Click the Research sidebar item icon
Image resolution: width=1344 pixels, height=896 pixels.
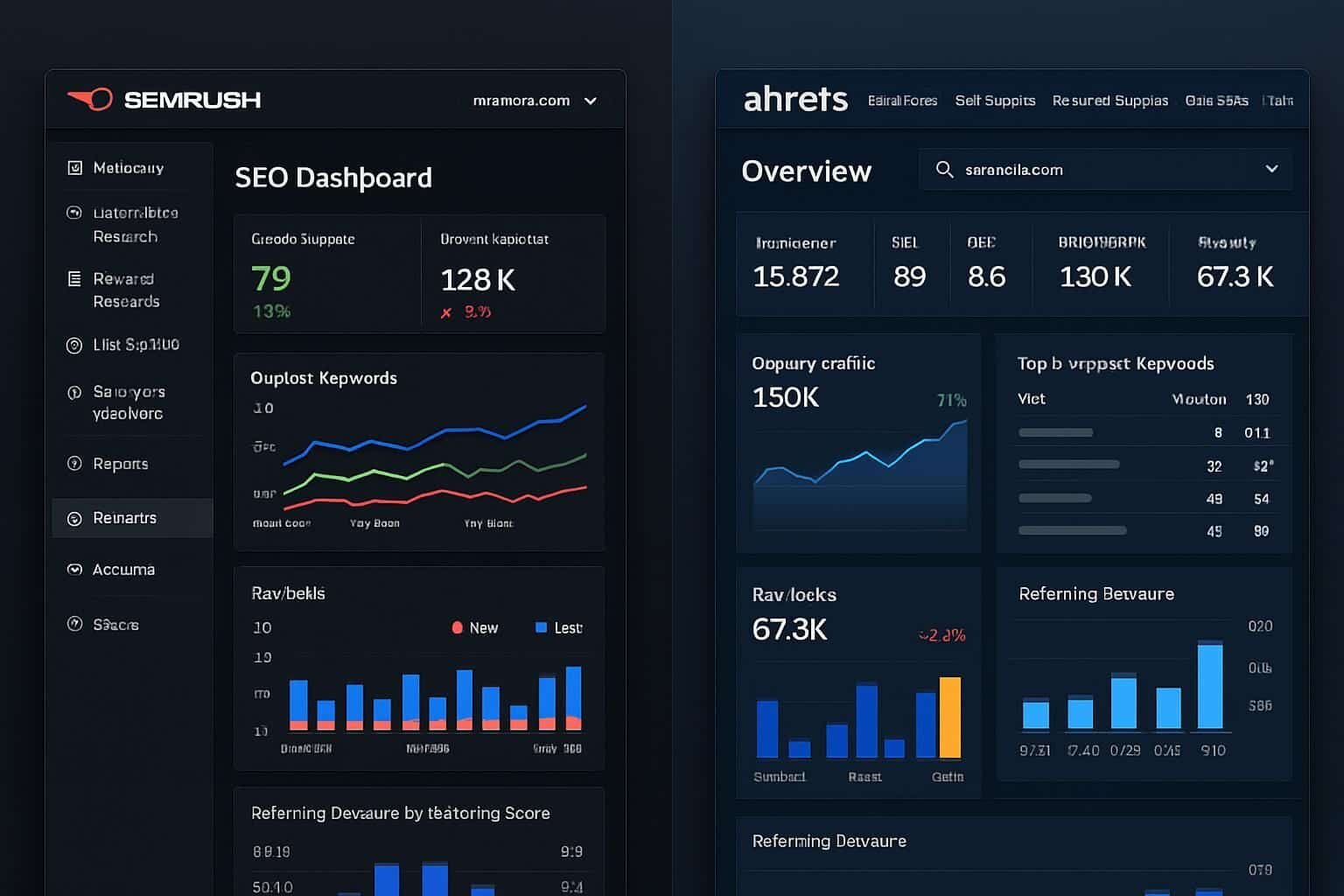coord(74,213)
